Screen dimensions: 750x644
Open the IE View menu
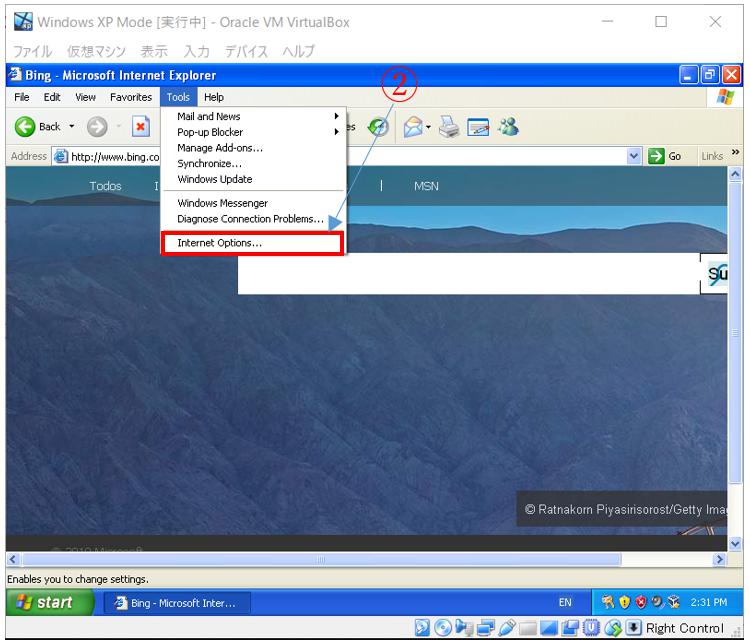(85, 97)
